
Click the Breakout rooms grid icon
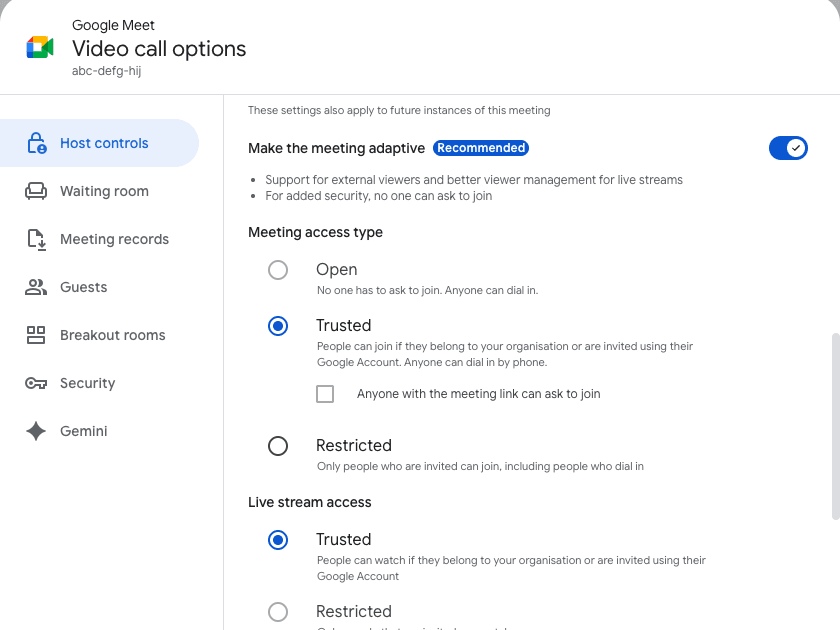coord(36,335)
